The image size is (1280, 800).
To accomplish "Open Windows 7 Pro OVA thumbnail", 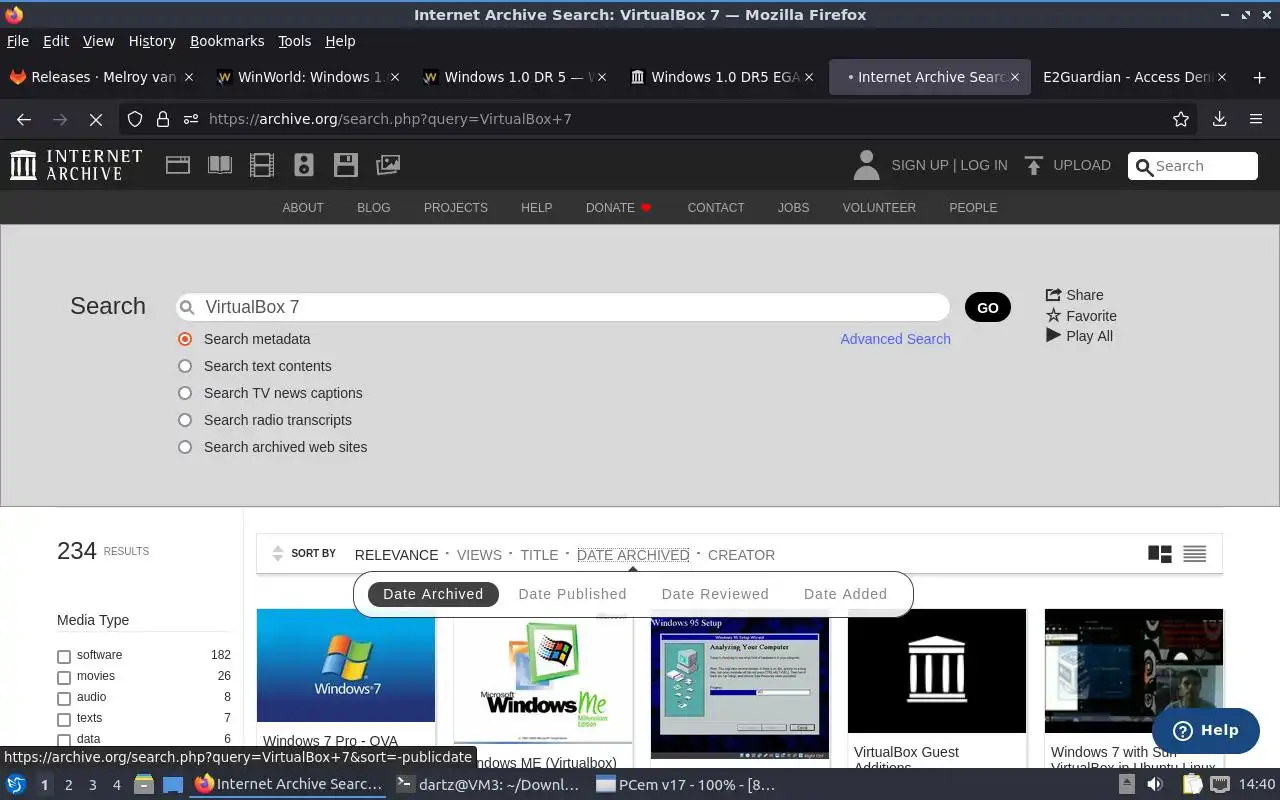I will [346, 665].
